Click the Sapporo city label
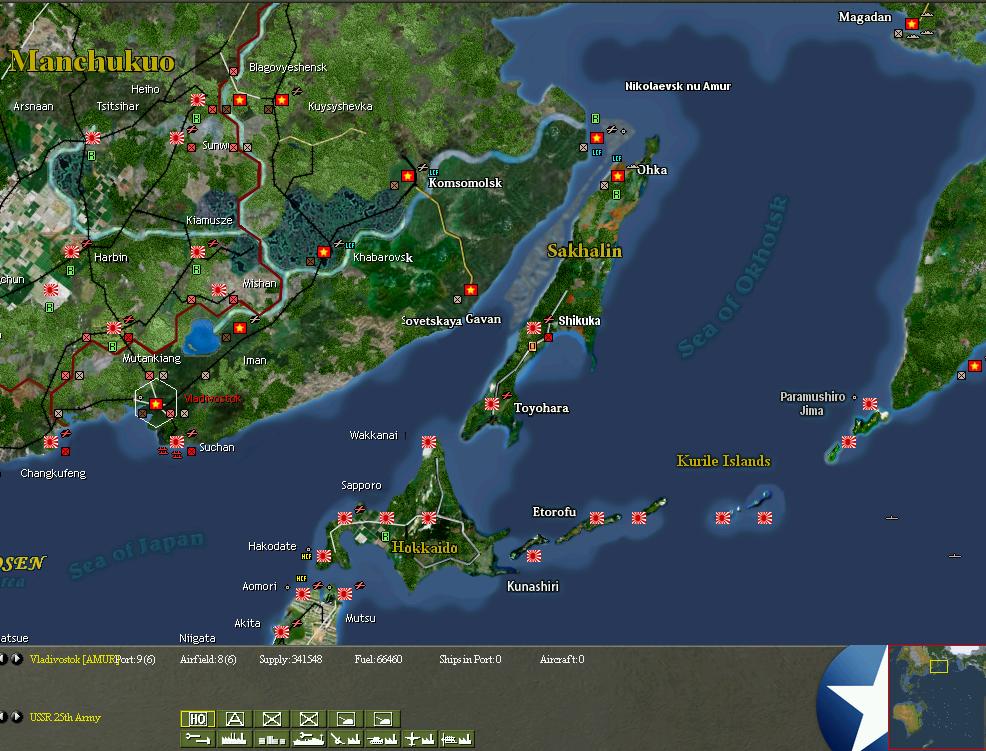986x751 pixels. [361, 485]
